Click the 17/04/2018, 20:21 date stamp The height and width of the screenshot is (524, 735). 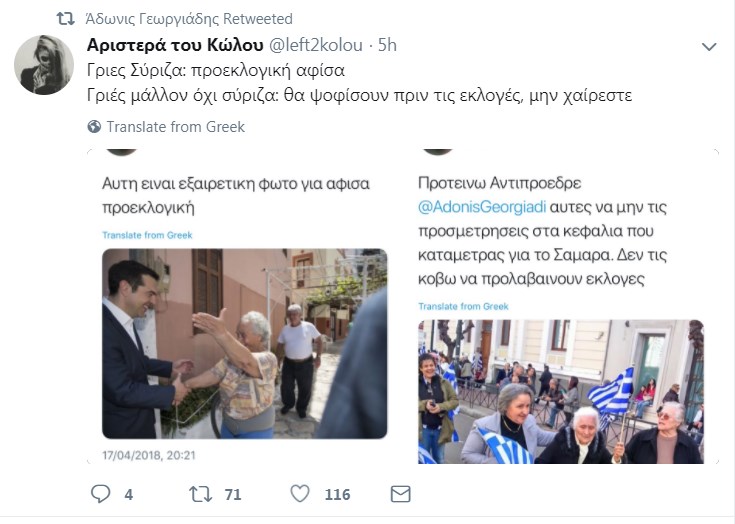click(x=149, y=456)
